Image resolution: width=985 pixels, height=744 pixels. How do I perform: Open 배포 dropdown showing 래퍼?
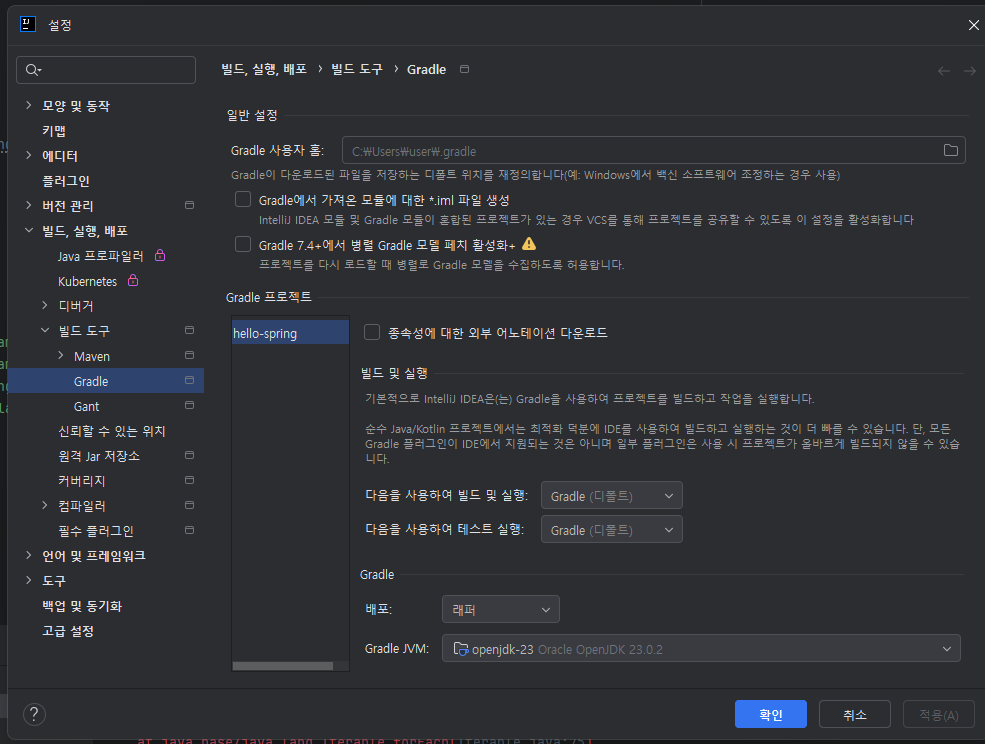point(501,609)
